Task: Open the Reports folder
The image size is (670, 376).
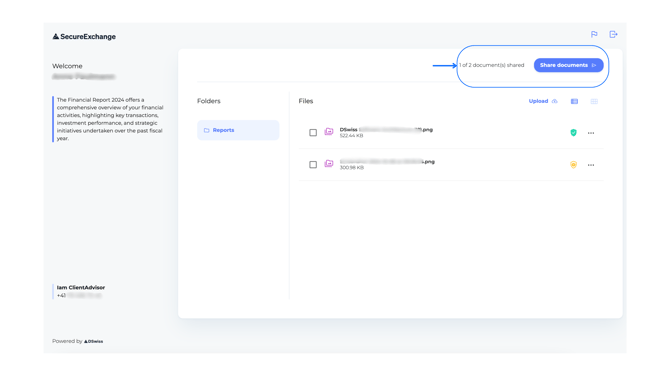Action: (238, 130)
